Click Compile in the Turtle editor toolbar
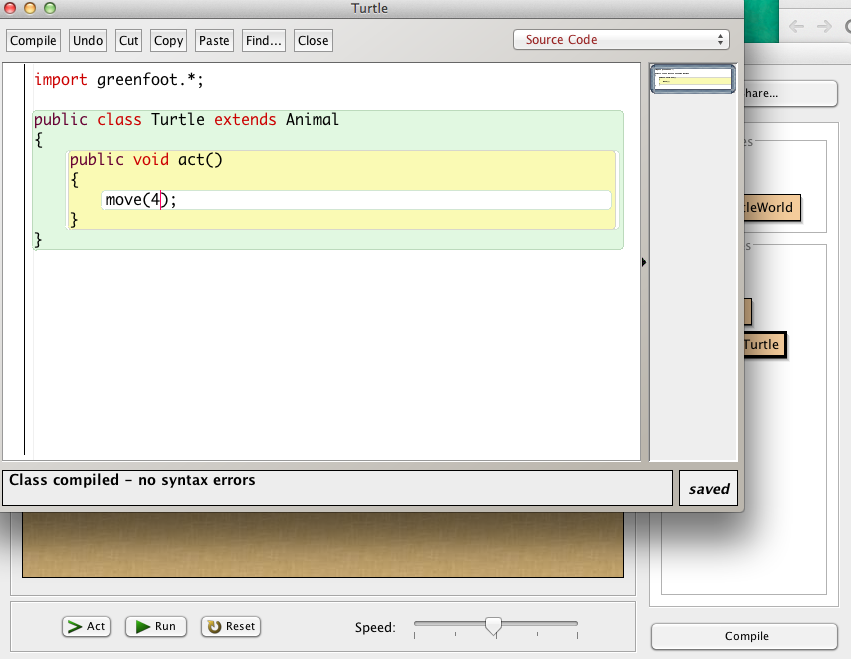The width and height of the screenshot is (851, 659). tap(33, 41)
